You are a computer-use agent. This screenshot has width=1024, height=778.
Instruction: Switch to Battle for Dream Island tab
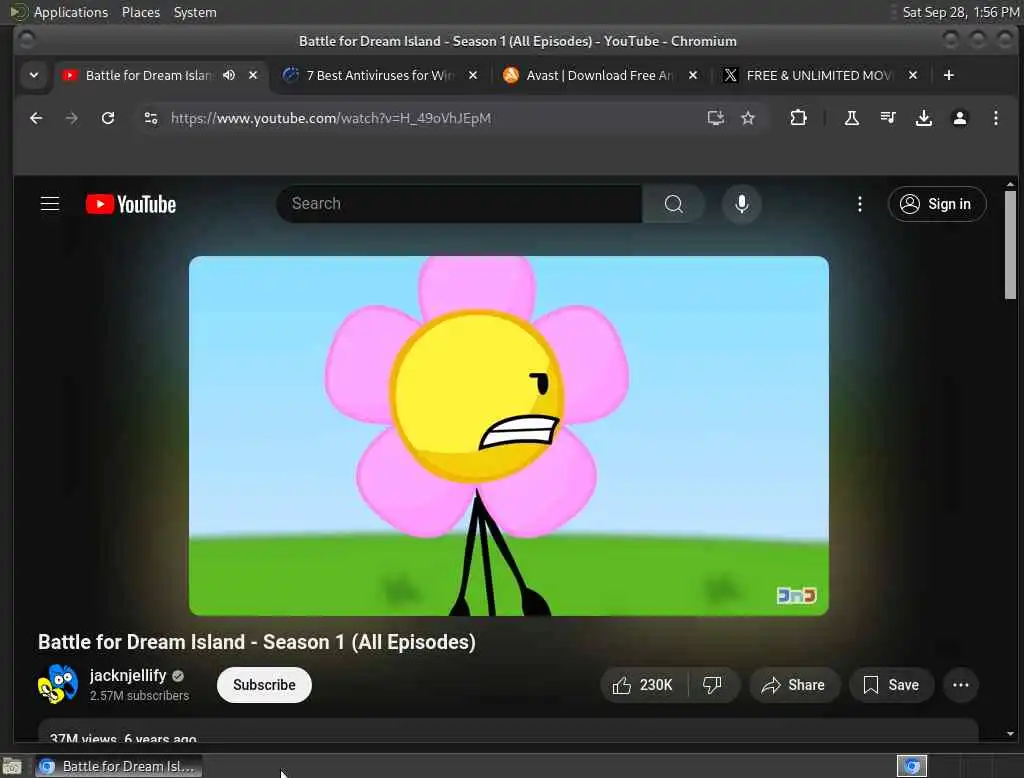[149, 75]
